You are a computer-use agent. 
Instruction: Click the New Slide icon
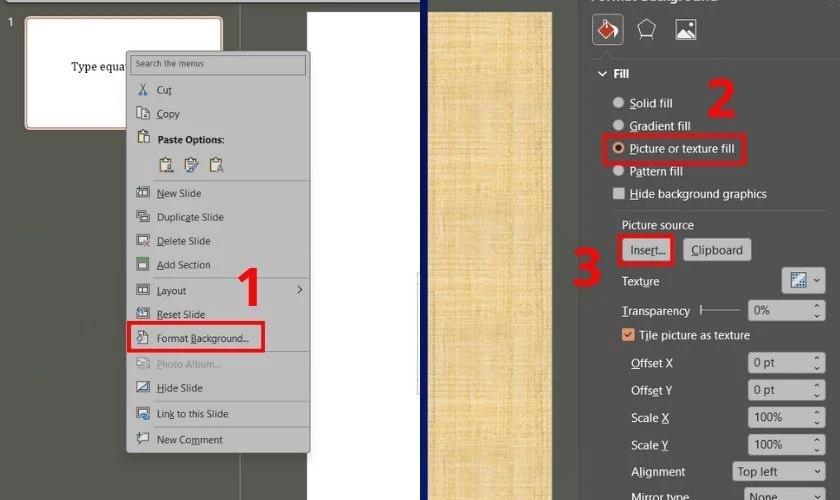142,192
